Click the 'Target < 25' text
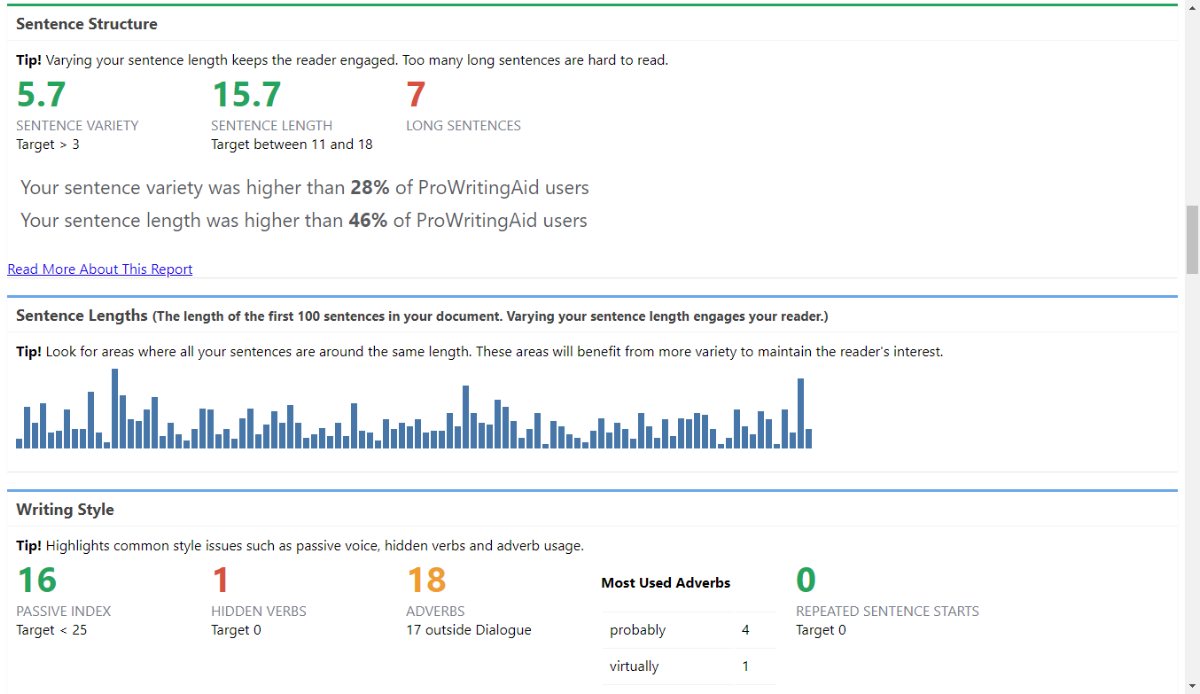The width and height of the screenshot is (1200, 694). [52, 630]
